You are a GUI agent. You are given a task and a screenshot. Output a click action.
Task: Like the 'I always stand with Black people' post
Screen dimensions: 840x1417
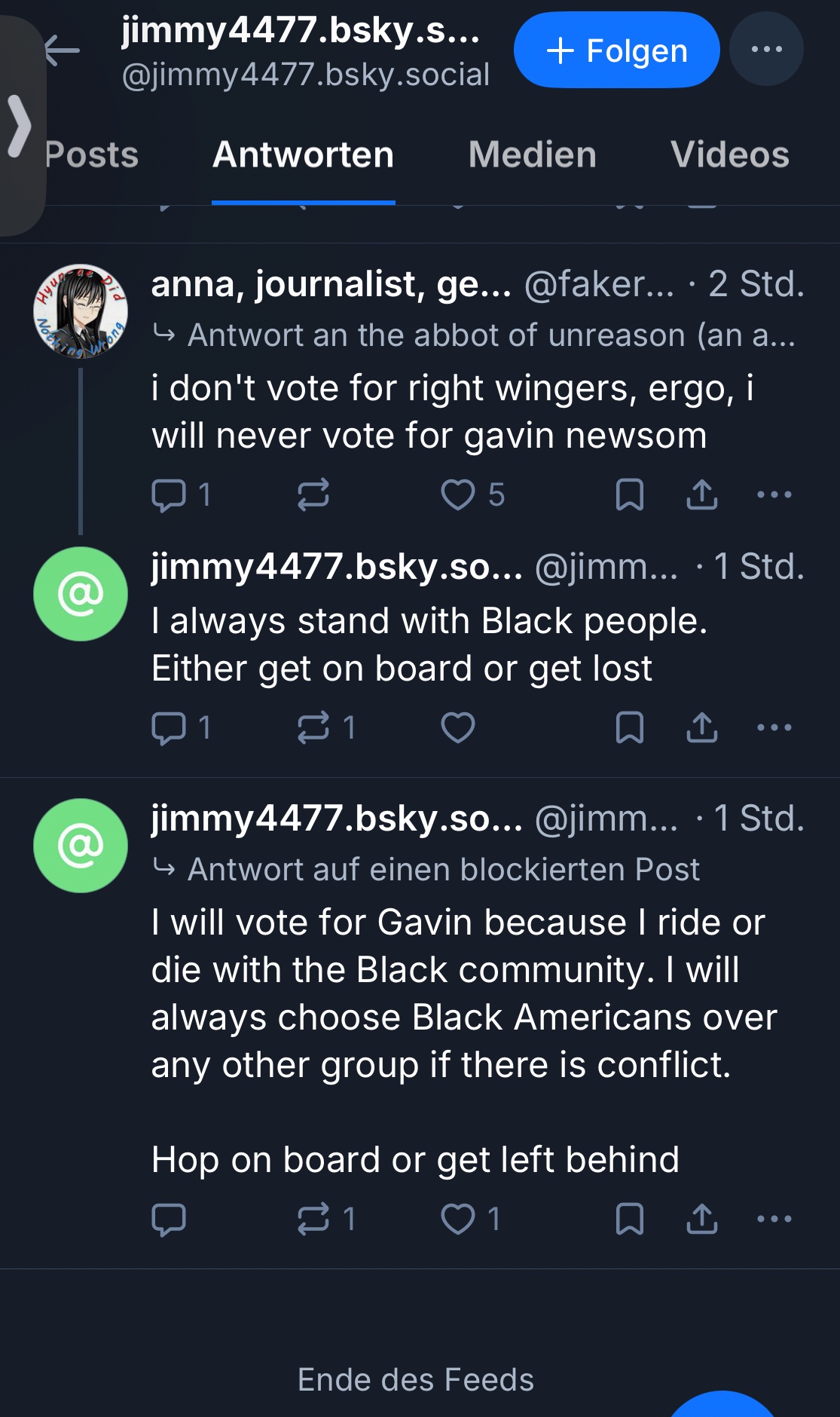tap(458, 728)
